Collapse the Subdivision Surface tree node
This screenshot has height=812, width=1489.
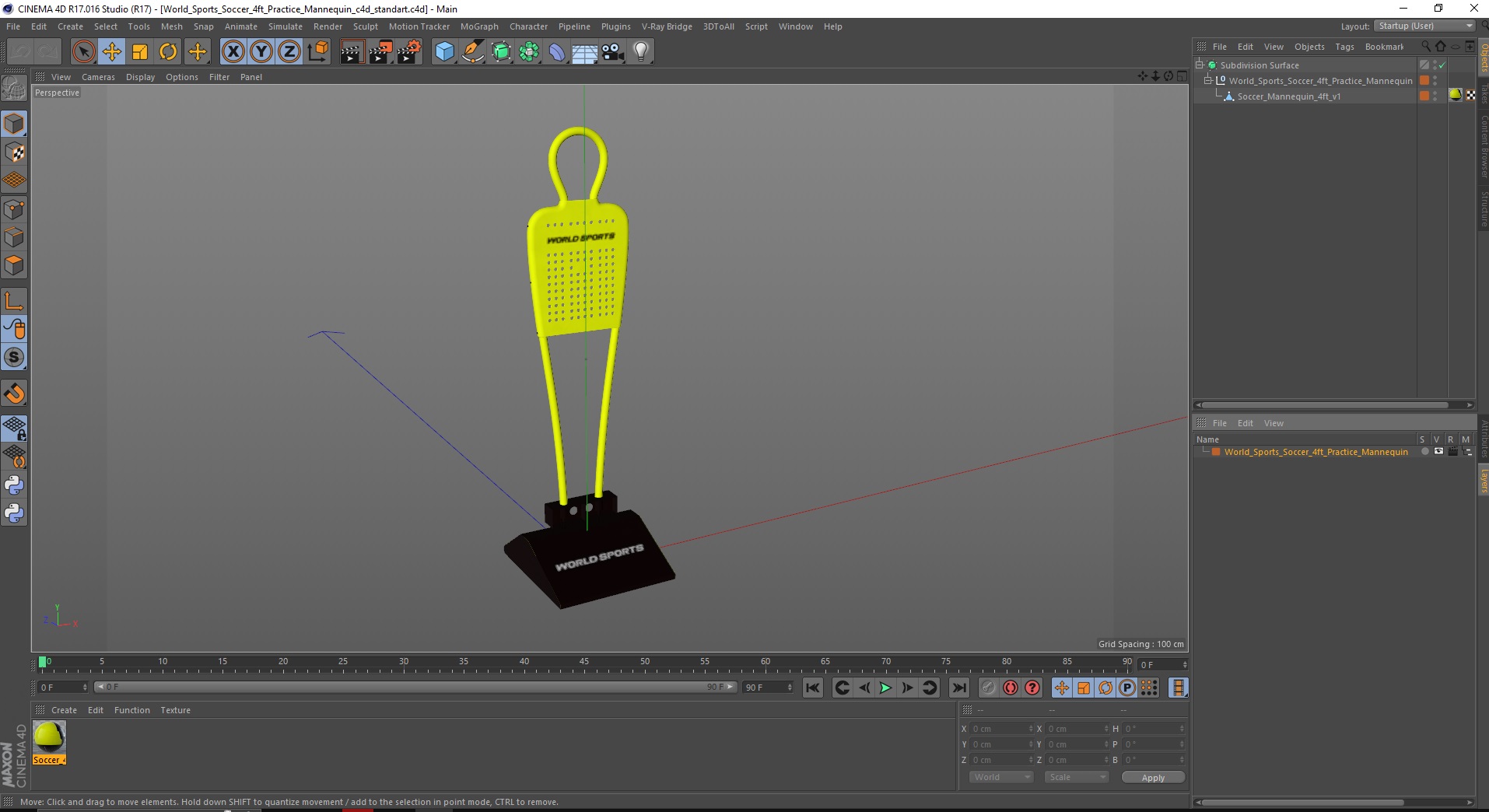click(x=1200, y=65)
